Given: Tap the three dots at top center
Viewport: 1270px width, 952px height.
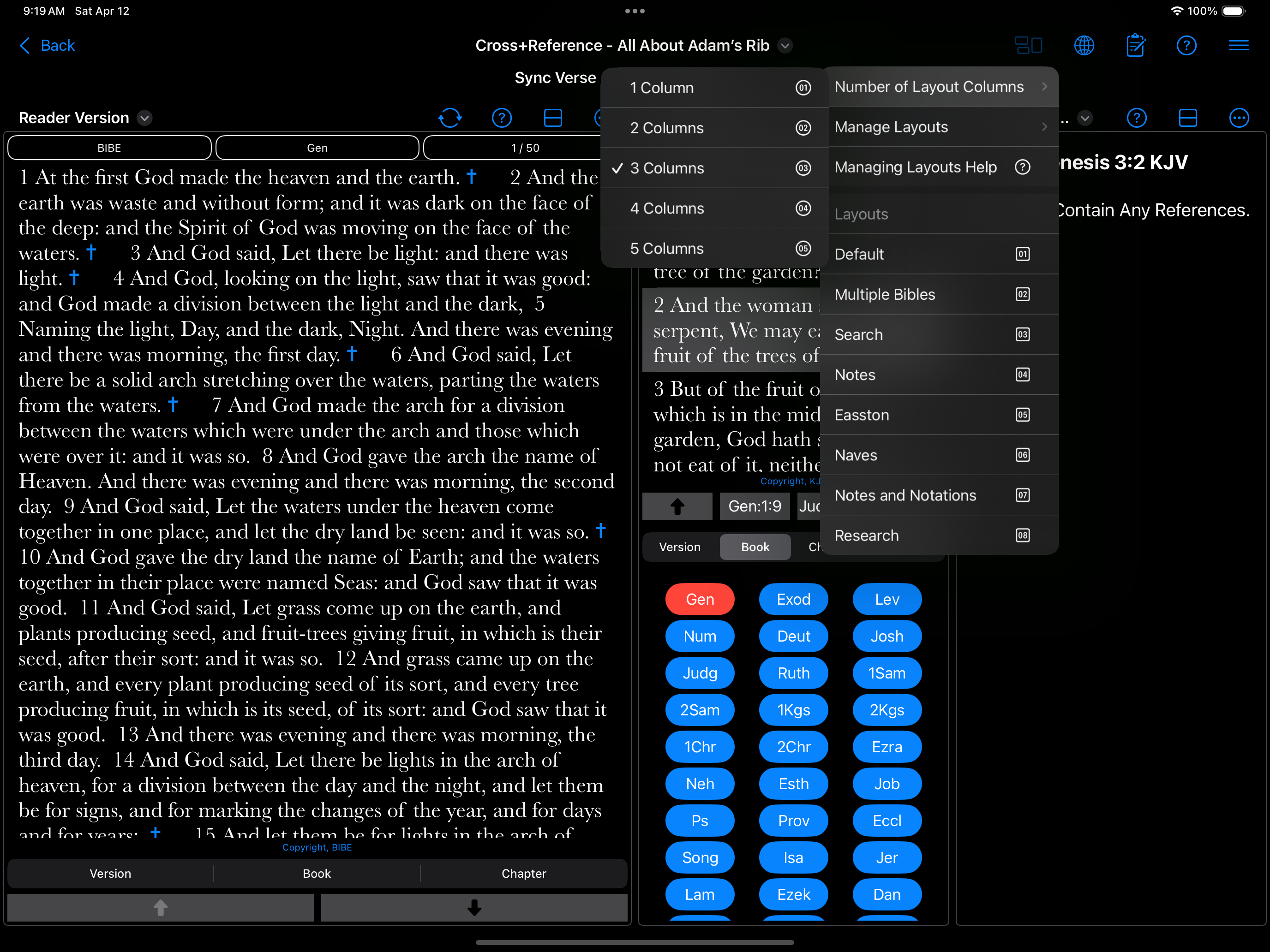Looking at the screenshot, I should pyautogui.click(x=635, y=11).
